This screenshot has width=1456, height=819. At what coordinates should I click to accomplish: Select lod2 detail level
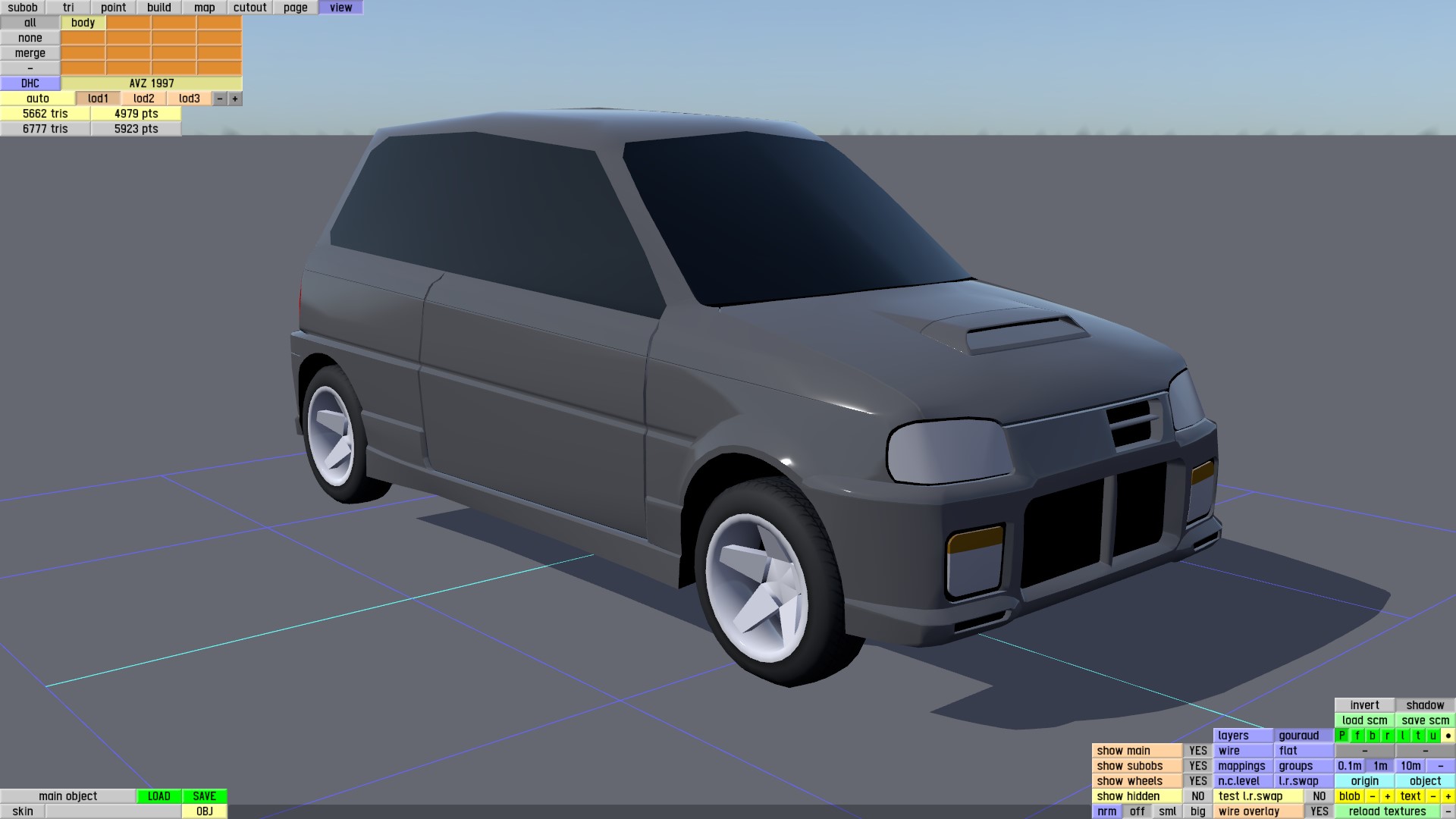143,99
